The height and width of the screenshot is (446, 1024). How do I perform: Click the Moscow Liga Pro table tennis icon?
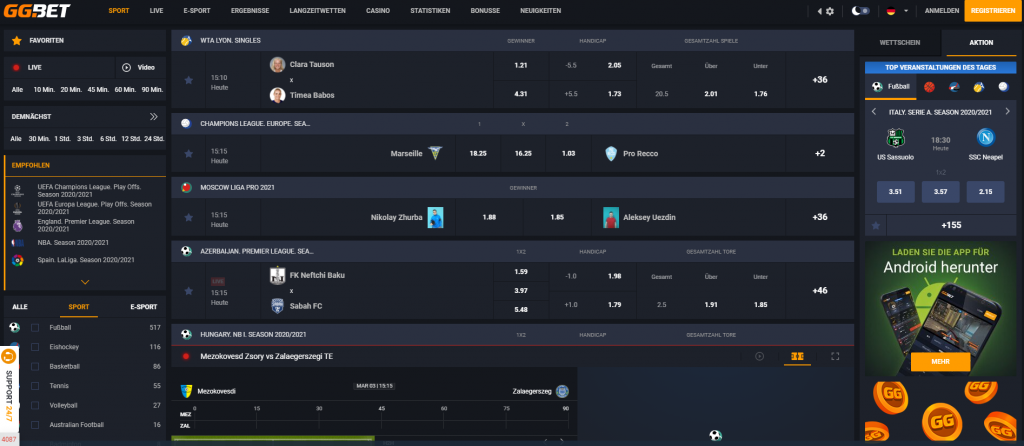[186, 187]
